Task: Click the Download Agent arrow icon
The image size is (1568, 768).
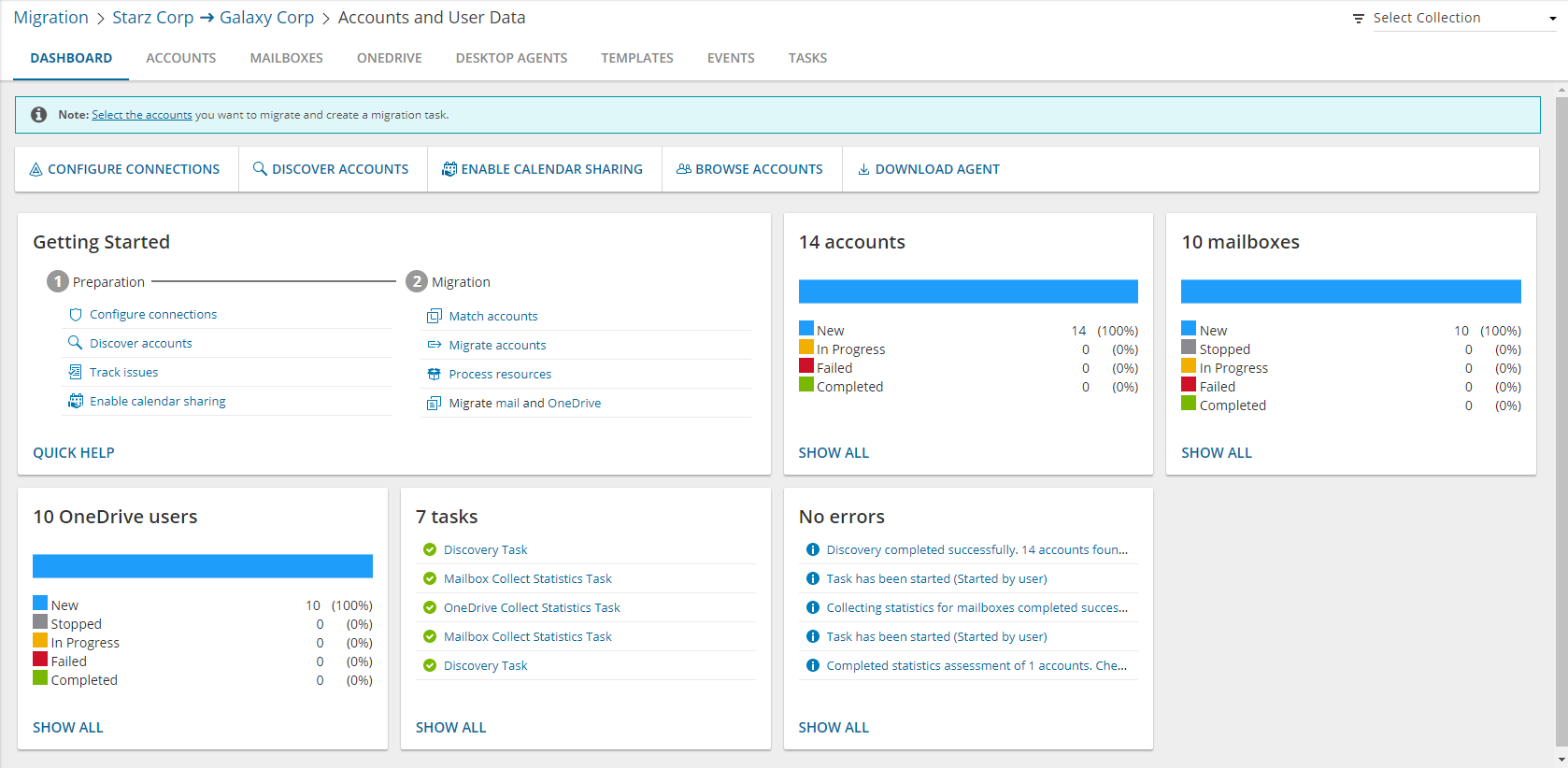Action: pyautogui.click(x=863, y=169)
